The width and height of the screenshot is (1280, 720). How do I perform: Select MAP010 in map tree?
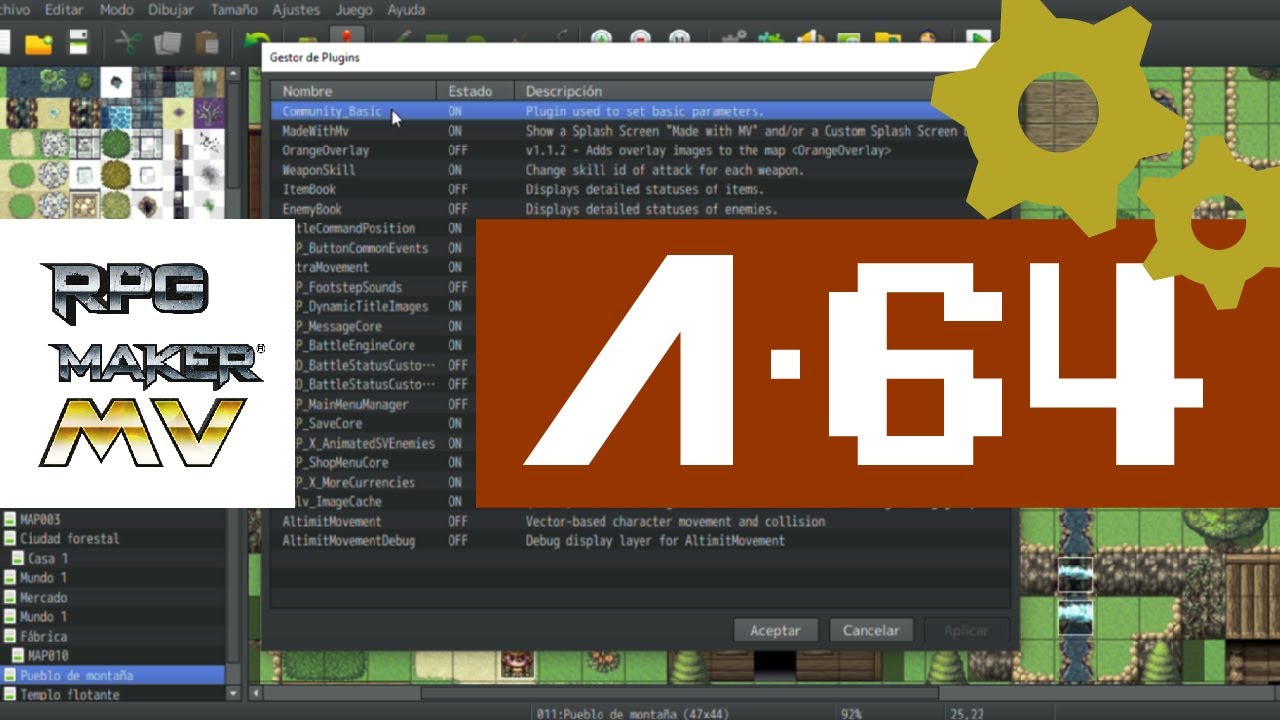pyautogui.click(x=48, y=656)
